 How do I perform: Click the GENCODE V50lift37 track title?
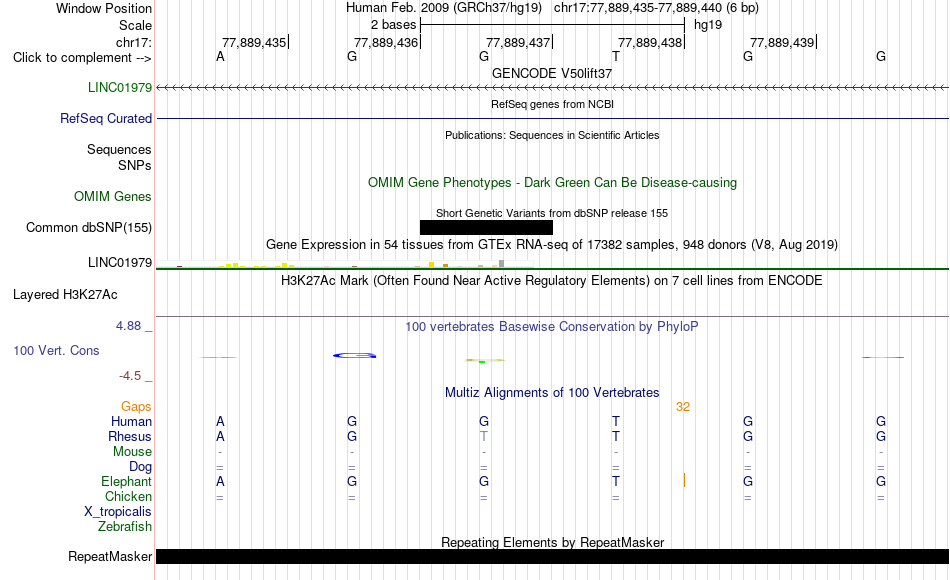coord(552,73)
